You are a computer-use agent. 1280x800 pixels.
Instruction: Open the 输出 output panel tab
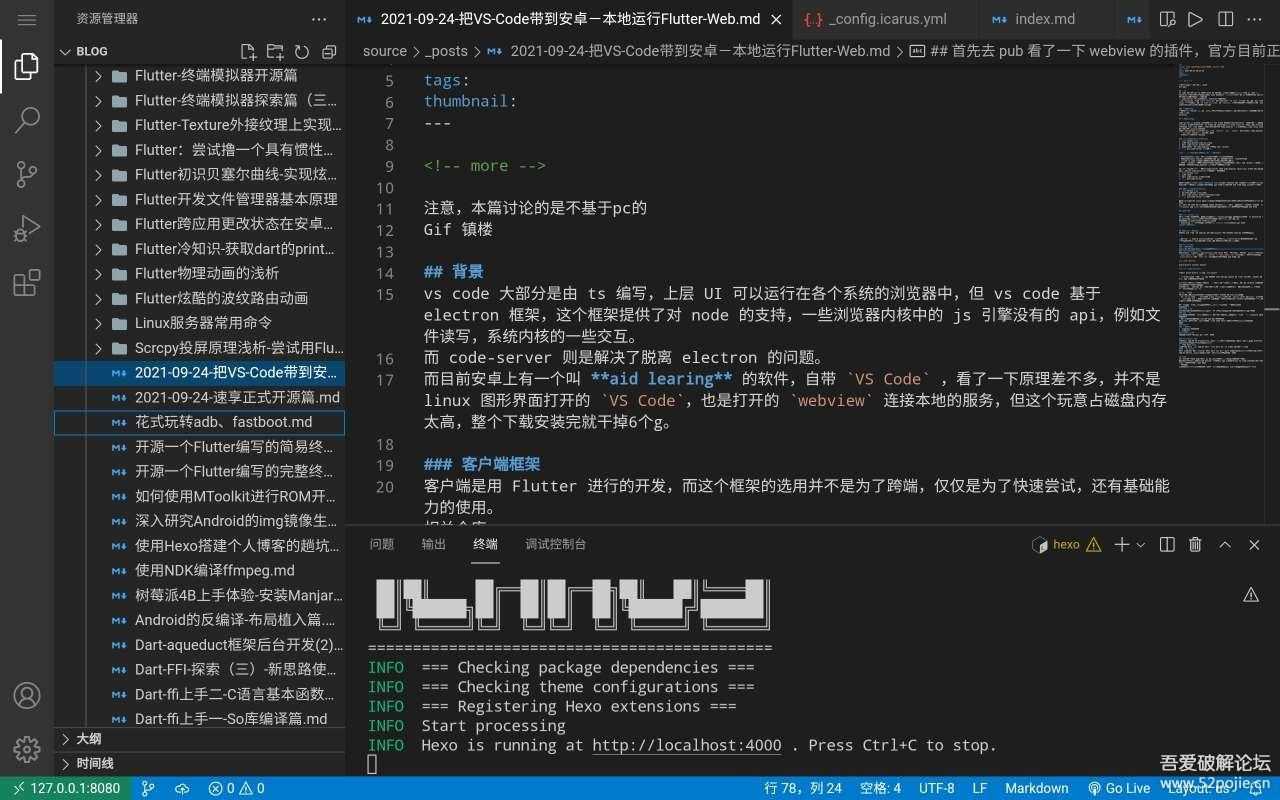point(434,544)
